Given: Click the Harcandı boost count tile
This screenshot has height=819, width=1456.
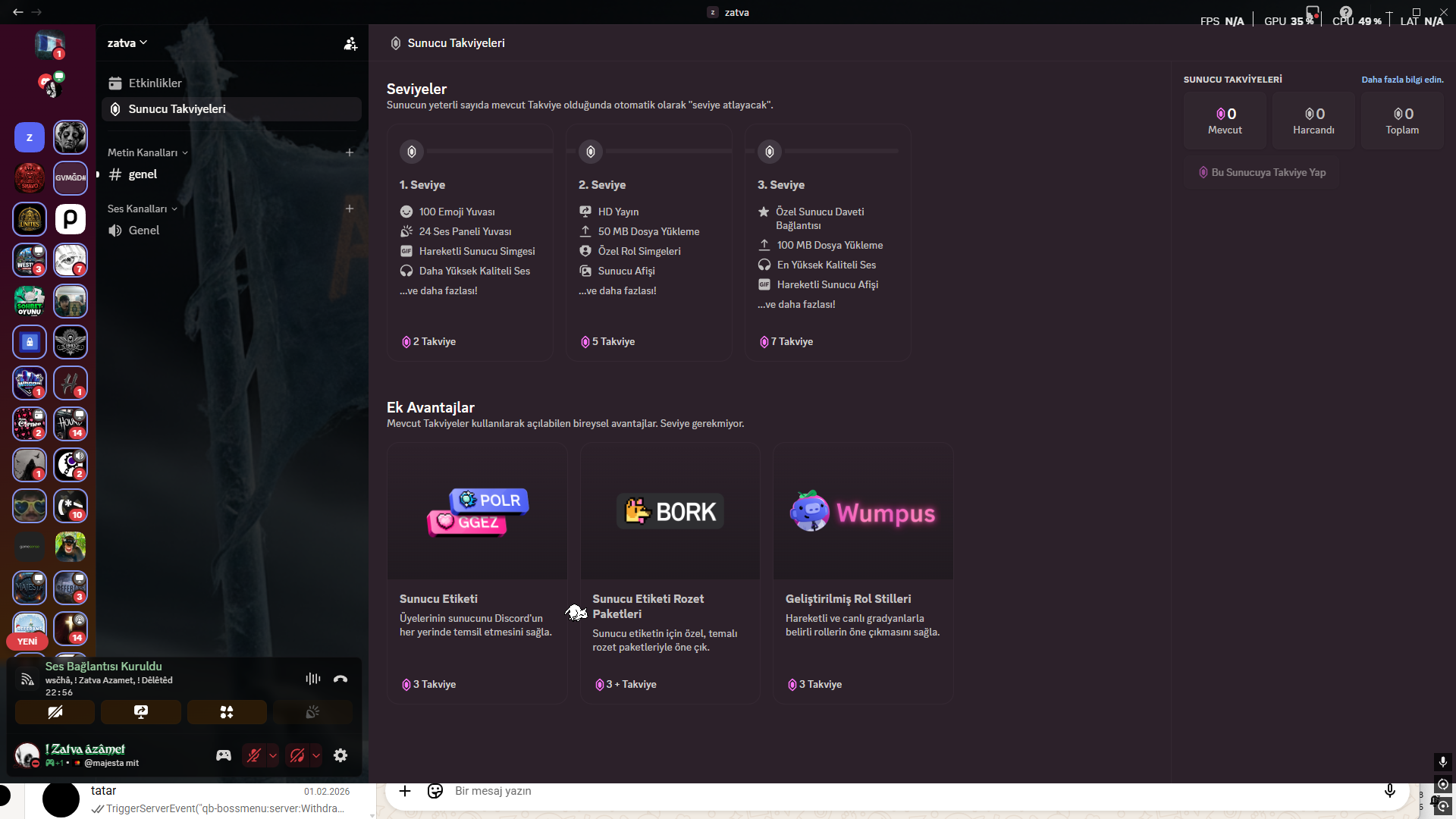Looking at the screenshot, I should (1313, 121).
